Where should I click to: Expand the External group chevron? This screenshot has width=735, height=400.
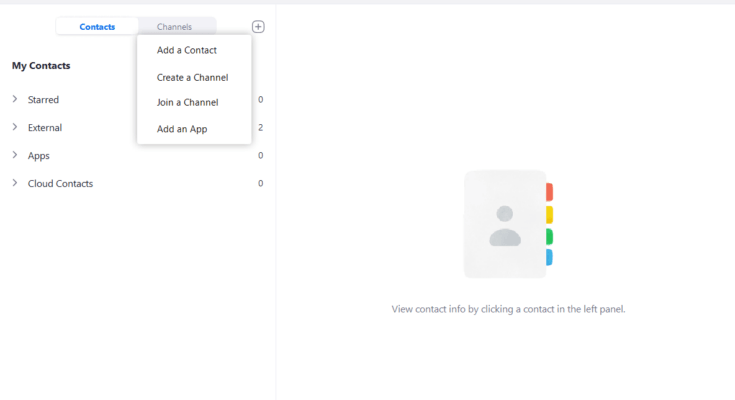(x=15, y=127)
